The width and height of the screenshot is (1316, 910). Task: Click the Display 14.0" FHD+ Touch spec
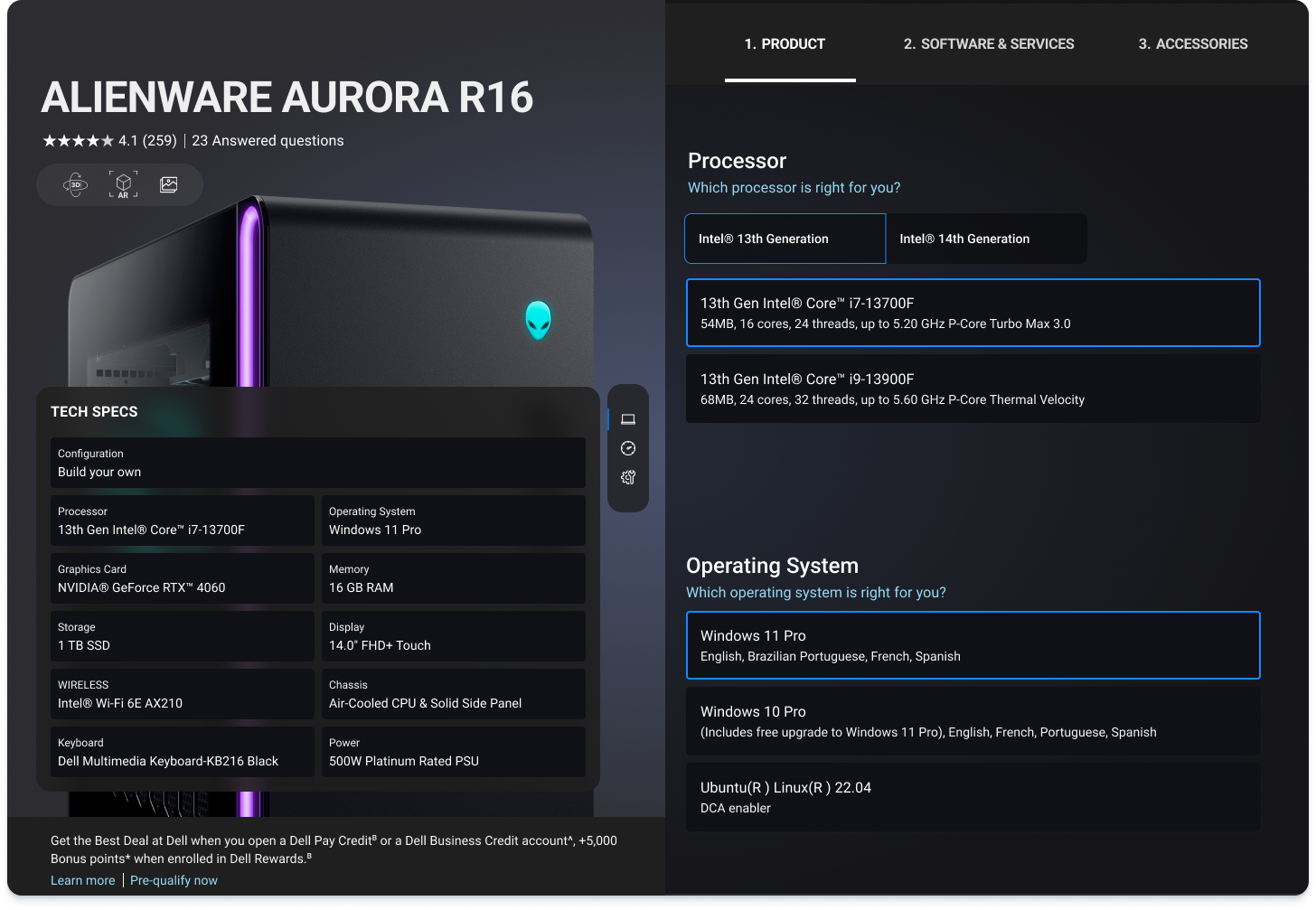(x=454, y=636)
